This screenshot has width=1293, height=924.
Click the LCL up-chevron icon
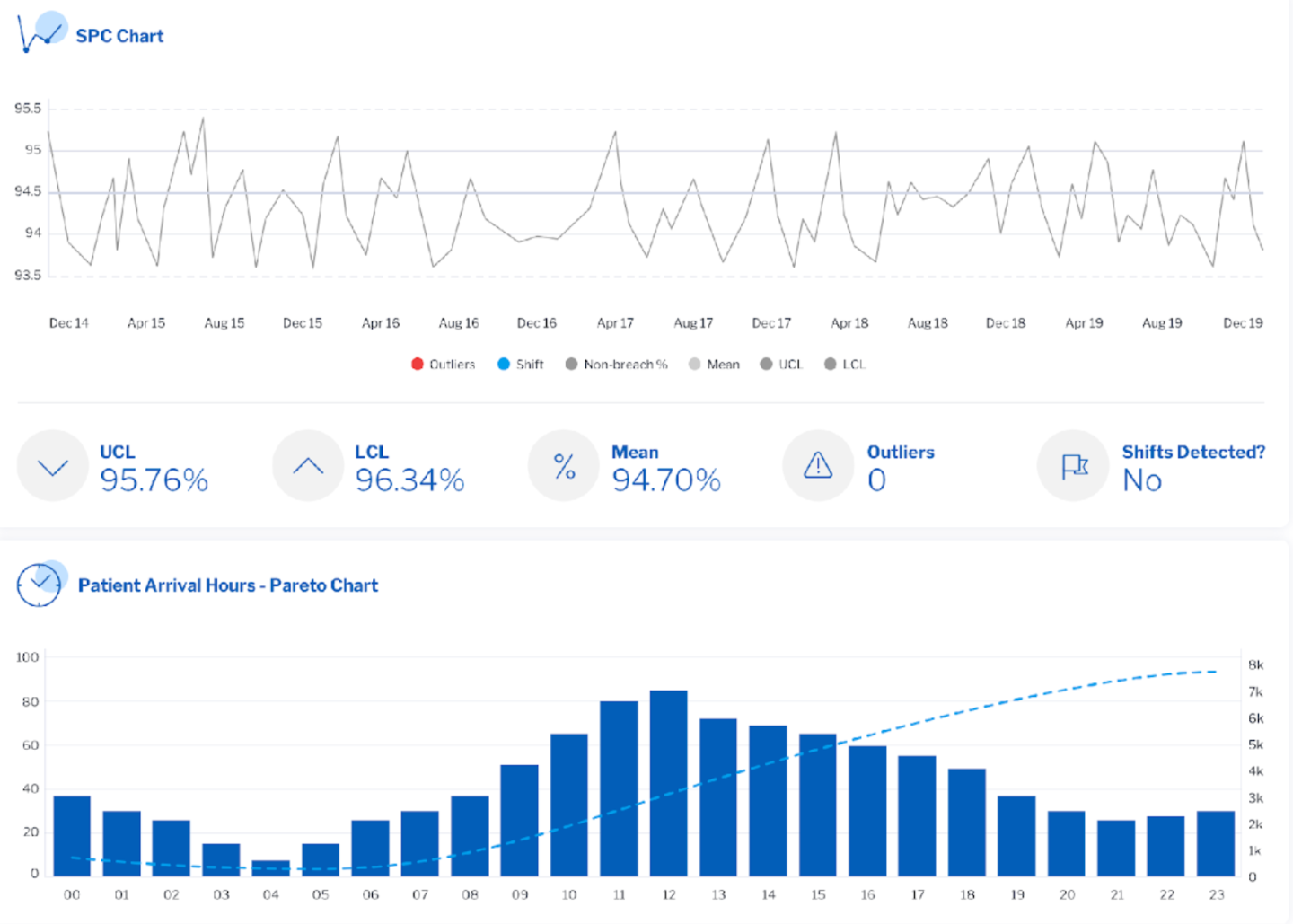308,466
